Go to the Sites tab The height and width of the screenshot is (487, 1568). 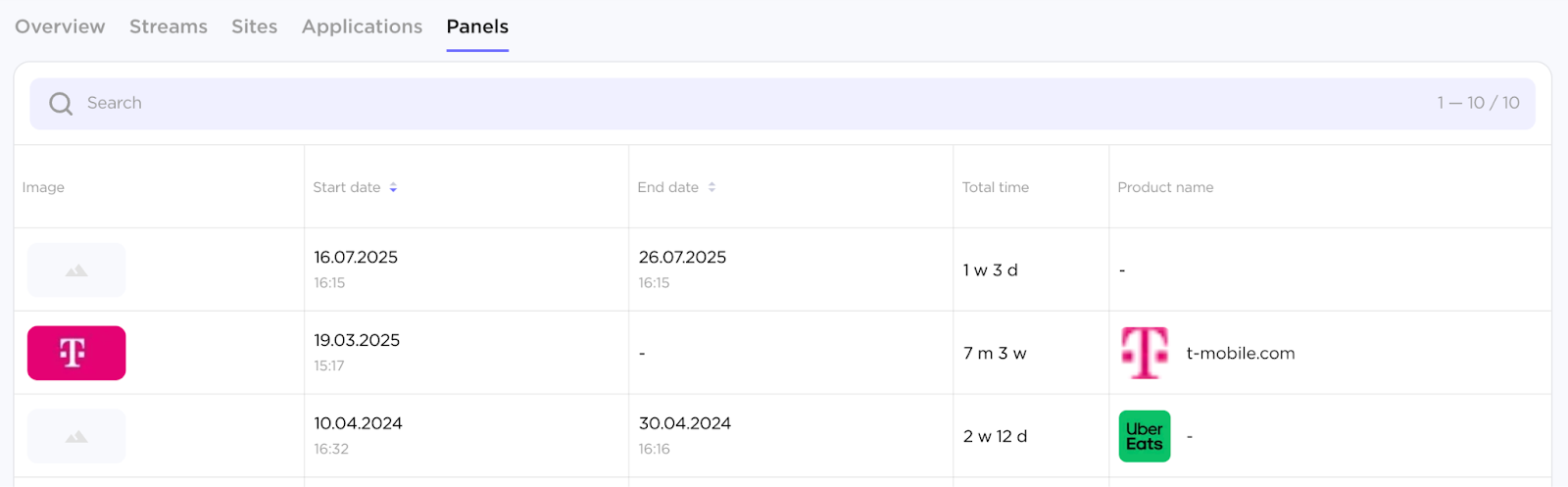coord(255,26)
